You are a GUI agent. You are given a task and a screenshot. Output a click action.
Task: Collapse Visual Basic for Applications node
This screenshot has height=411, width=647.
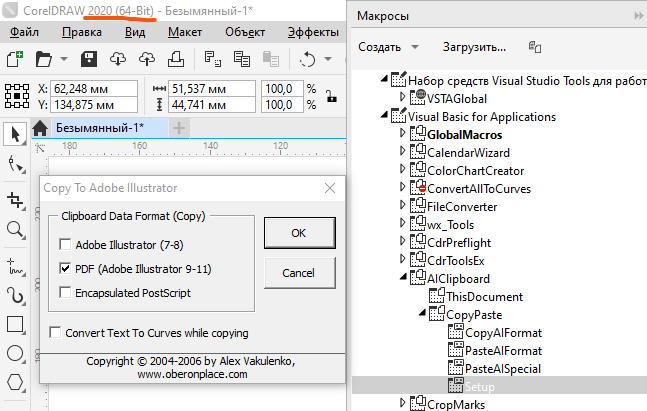384,115
